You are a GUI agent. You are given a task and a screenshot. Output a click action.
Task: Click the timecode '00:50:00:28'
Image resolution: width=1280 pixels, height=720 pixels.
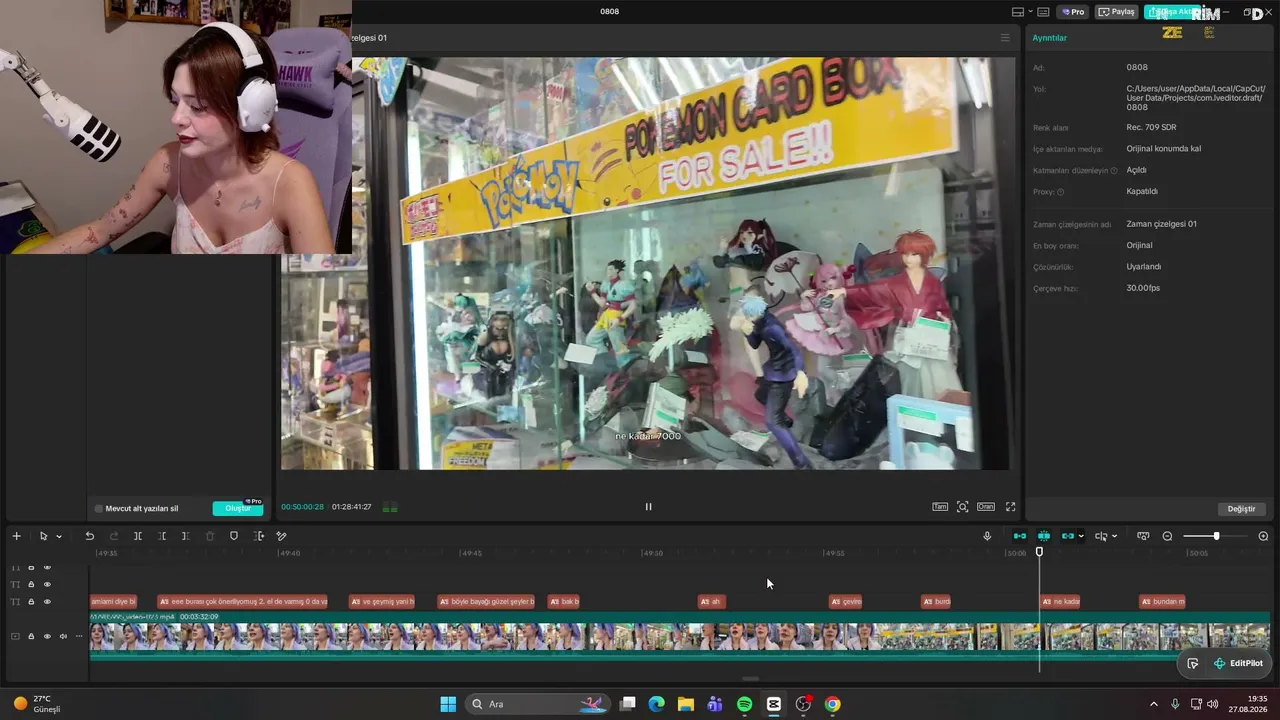tap(302, 507)
